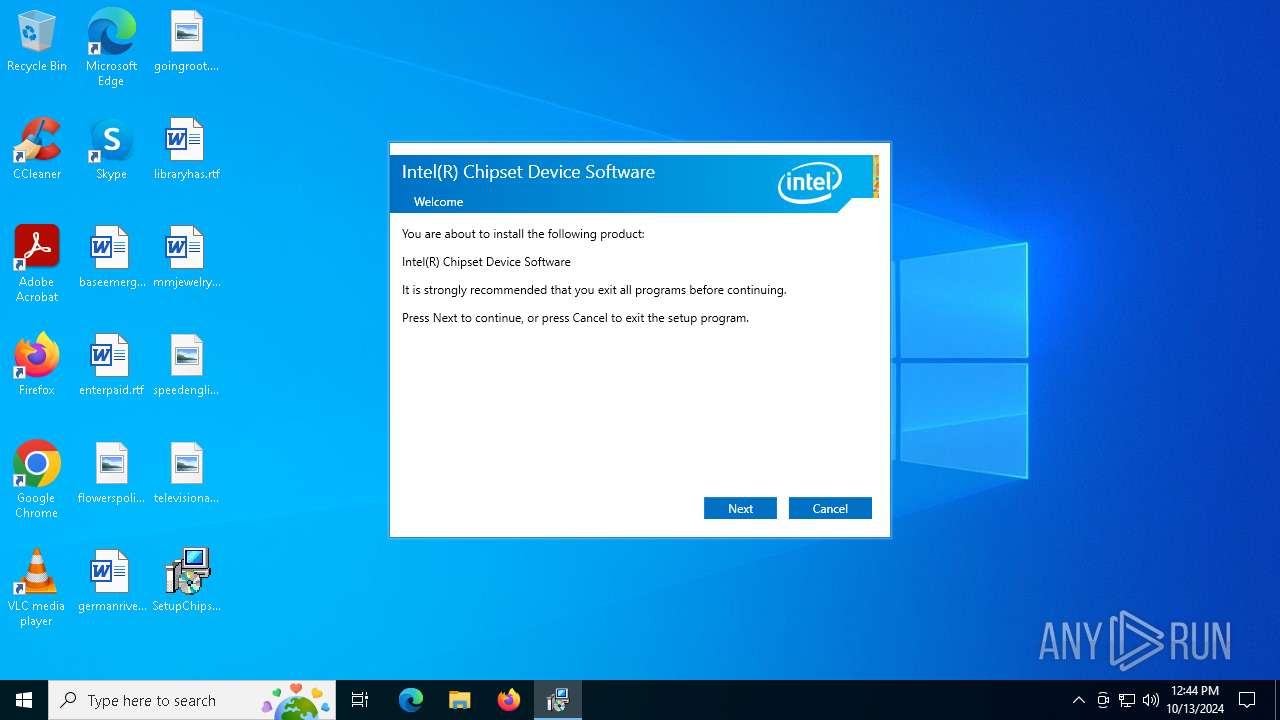This screenshot has height=720, width=1280.
Task: Open the notification center
Action: [x=1247, y=700]
